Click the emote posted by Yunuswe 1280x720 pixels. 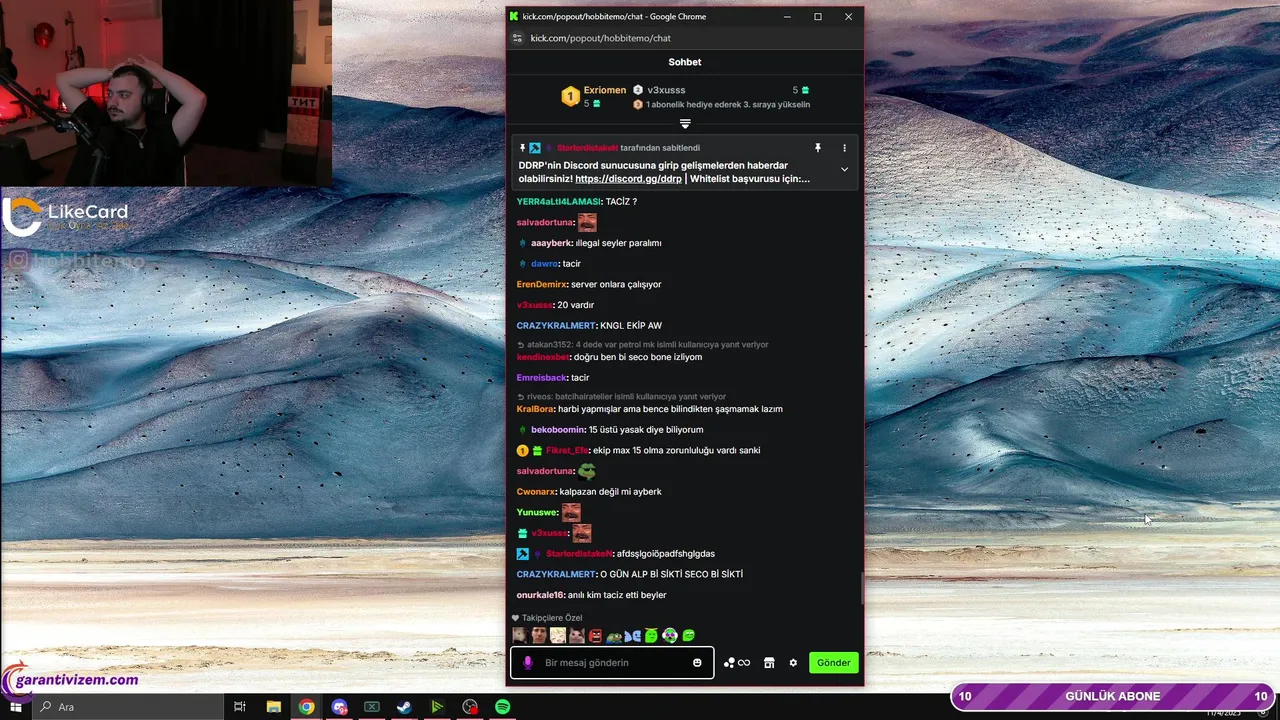571,513
